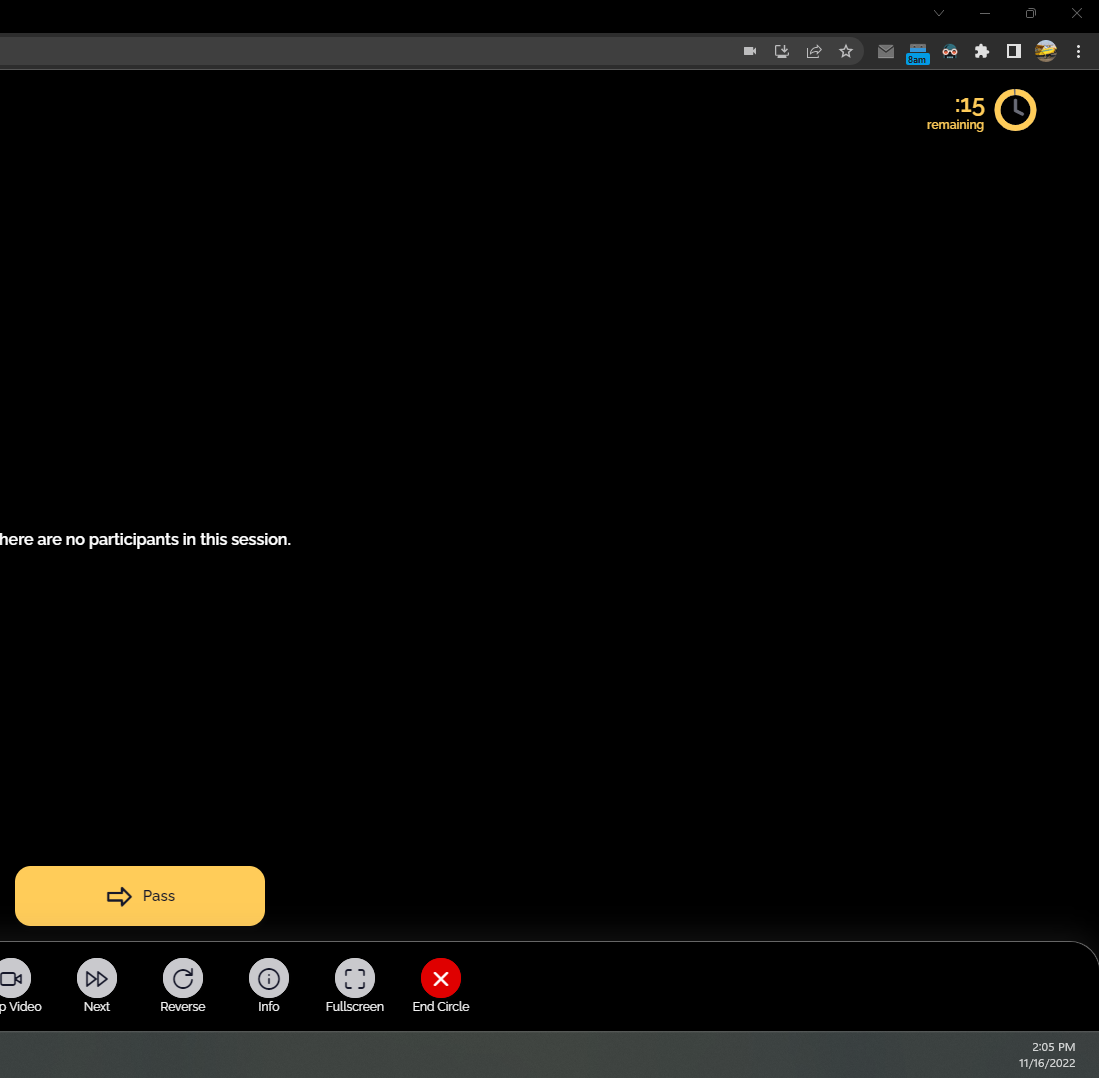Toggle Fullscreen mode
The width and height of the screenshot is (1099, 1078).
(354, 985)
